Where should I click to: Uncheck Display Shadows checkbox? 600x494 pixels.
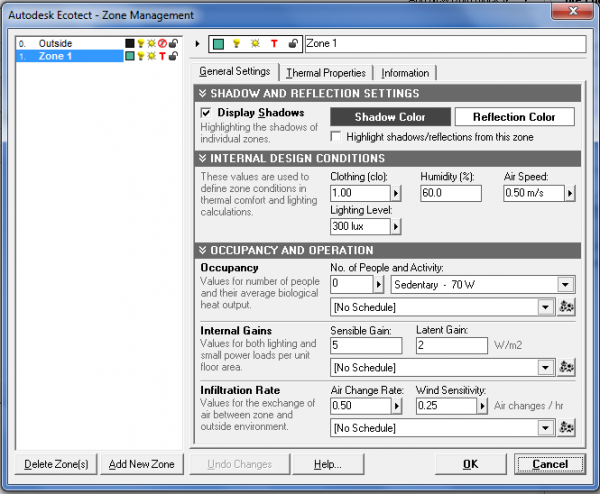pyautogui.click(x=206, y=112)
